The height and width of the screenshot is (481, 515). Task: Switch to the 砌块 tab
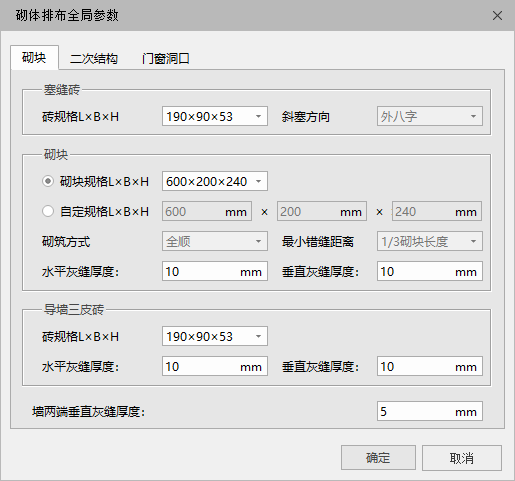point(34,58)
